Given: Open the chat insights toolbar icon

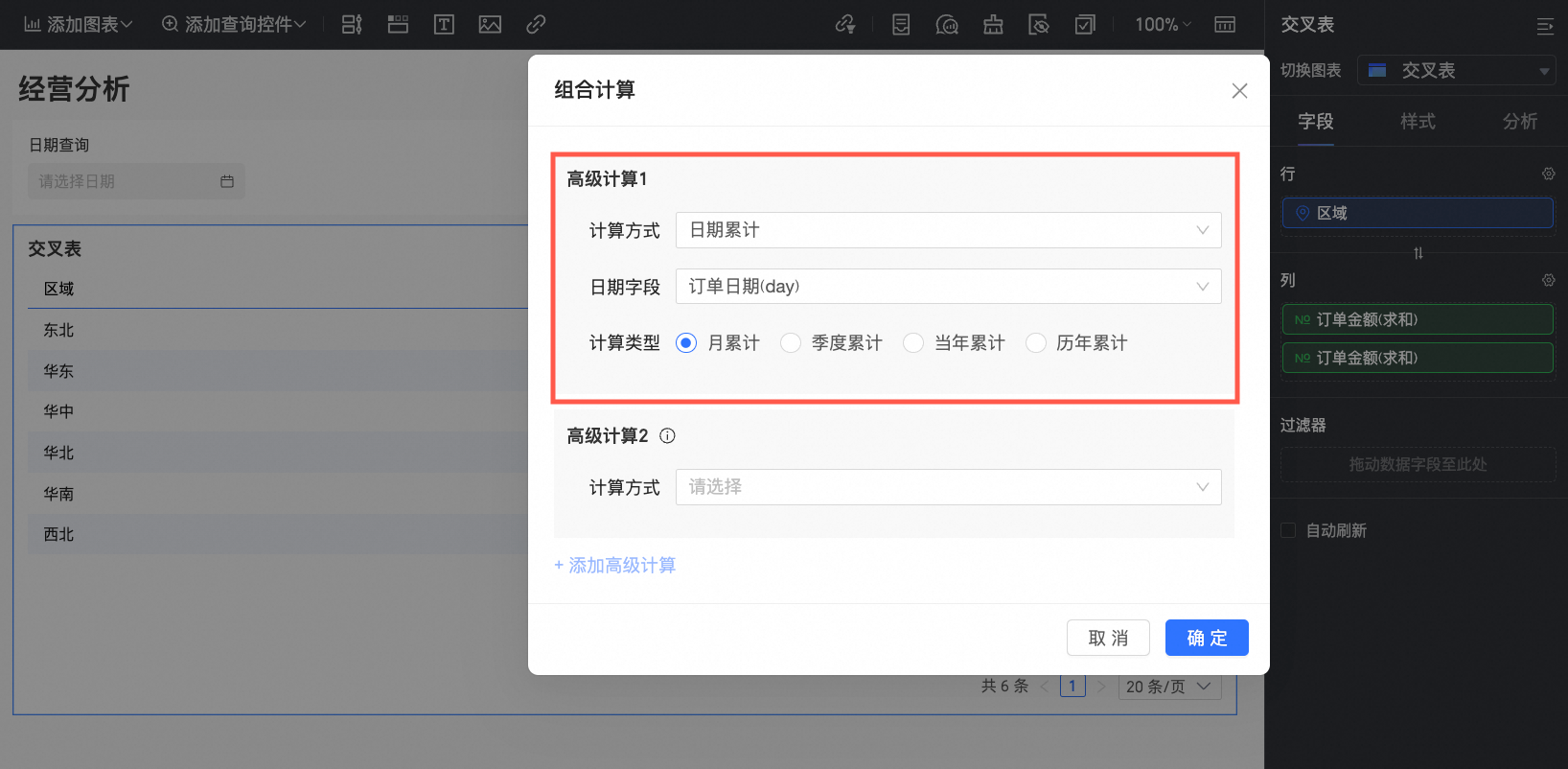Looking at the screenshot, I should pos(947,24).
